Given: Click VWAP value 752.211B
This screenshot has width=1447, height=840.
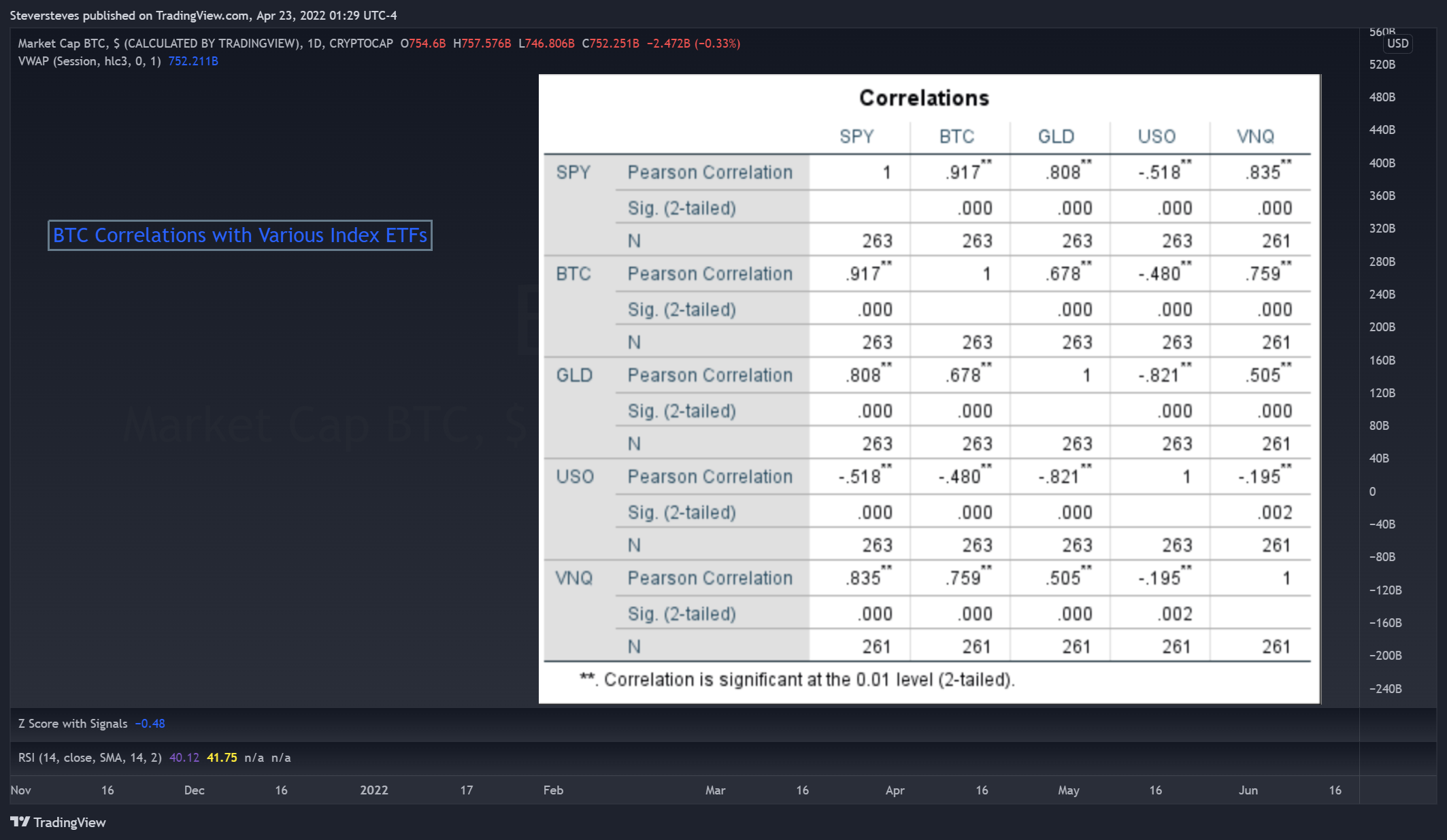Looking at the screenshot, I should [193, 61].
